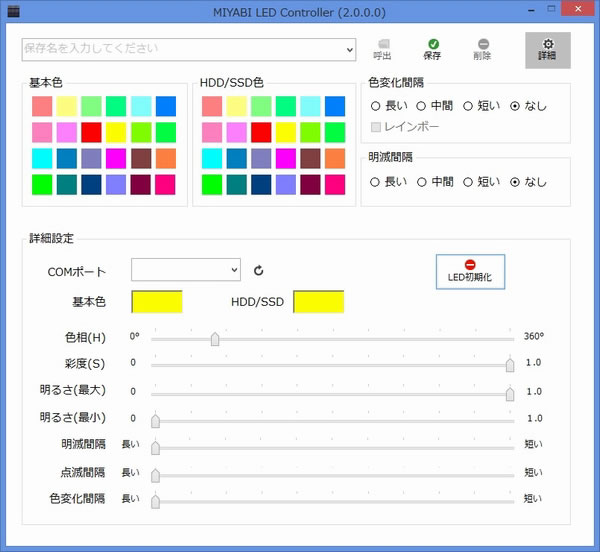Open the COMポート dropdown list

coord(234,270)
